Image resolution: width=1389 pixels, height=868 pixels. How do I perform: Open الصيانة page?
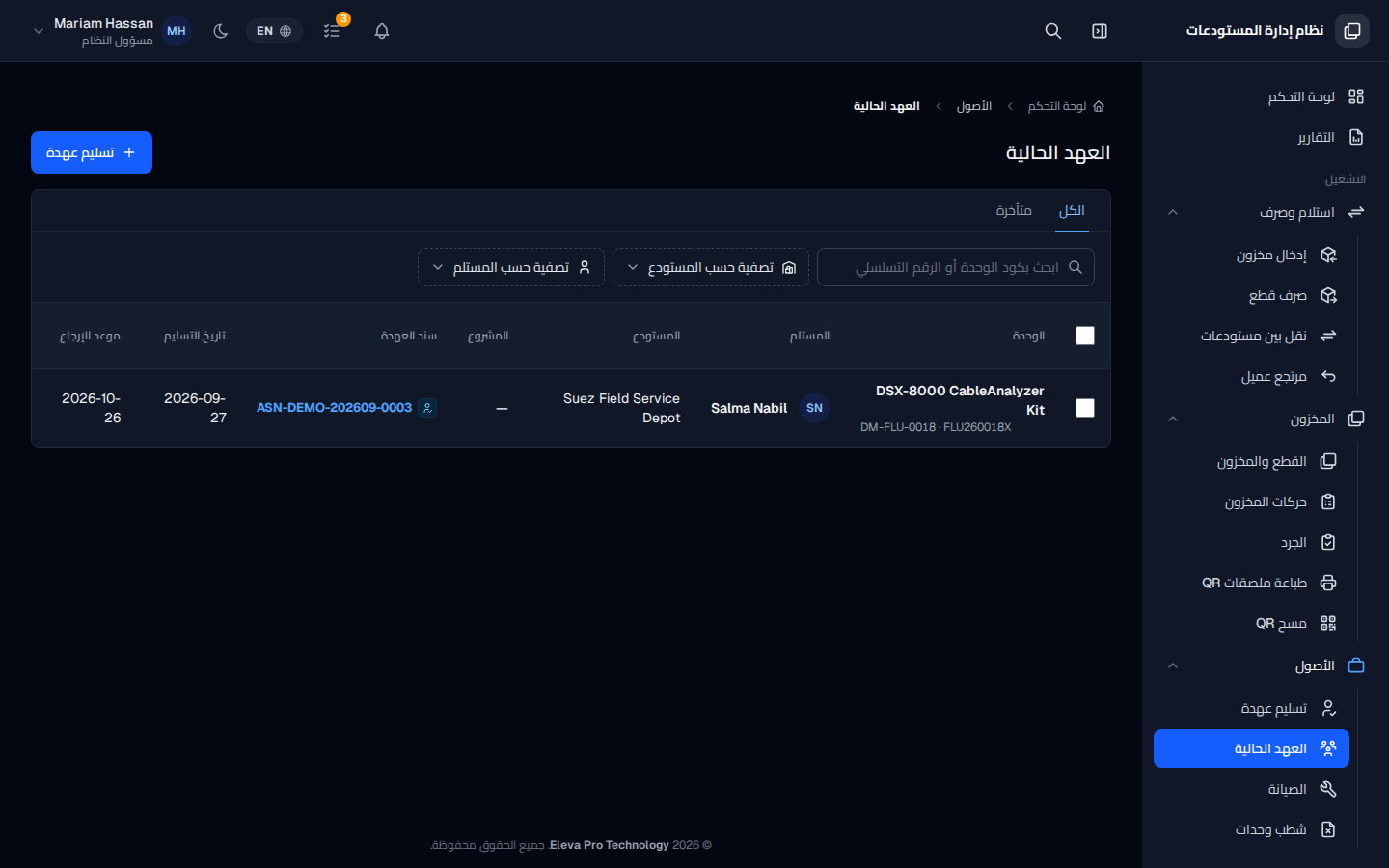coord(1253,789)
